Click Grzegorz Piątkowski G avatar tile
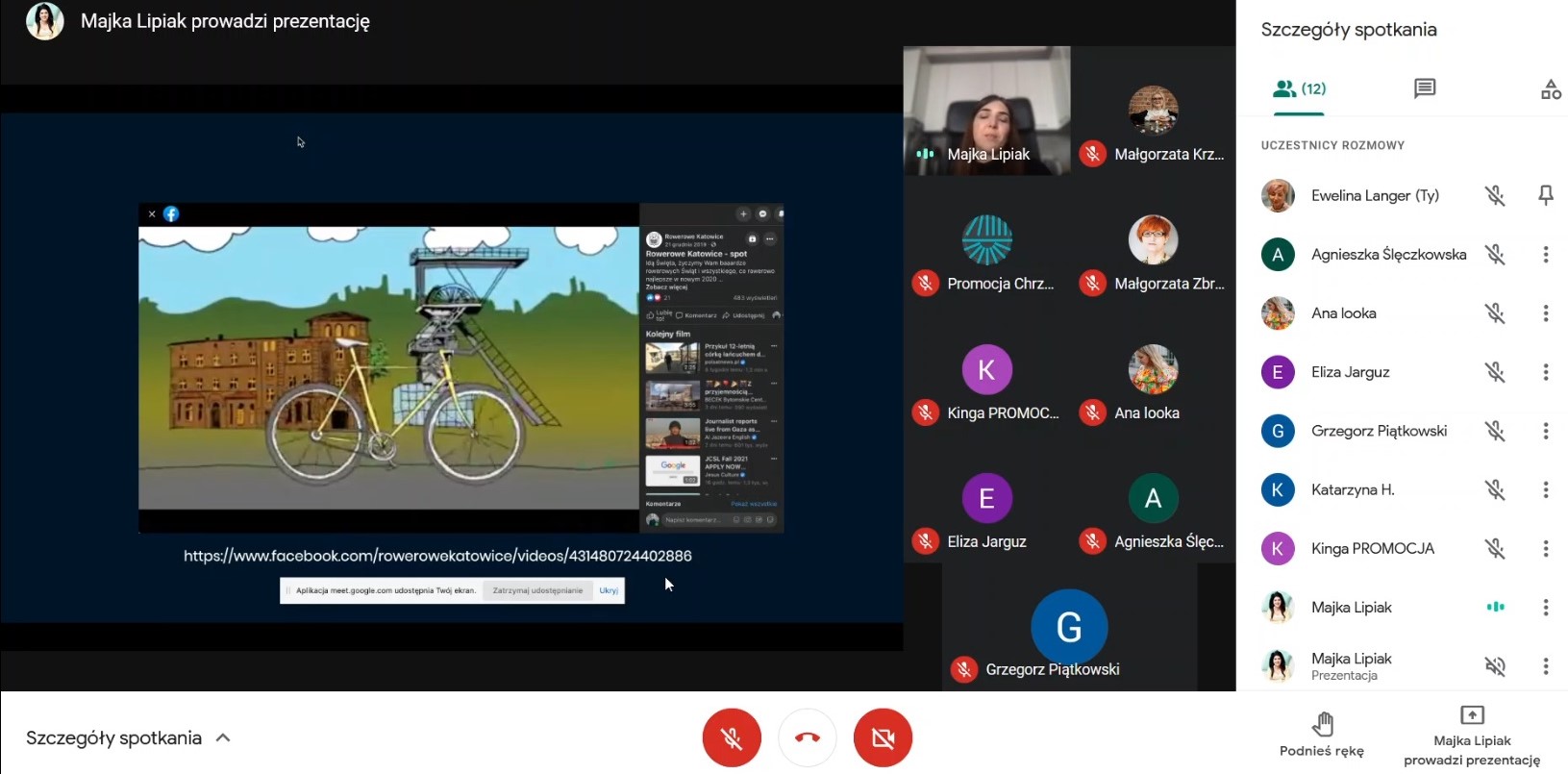 tap(1069, 627)
